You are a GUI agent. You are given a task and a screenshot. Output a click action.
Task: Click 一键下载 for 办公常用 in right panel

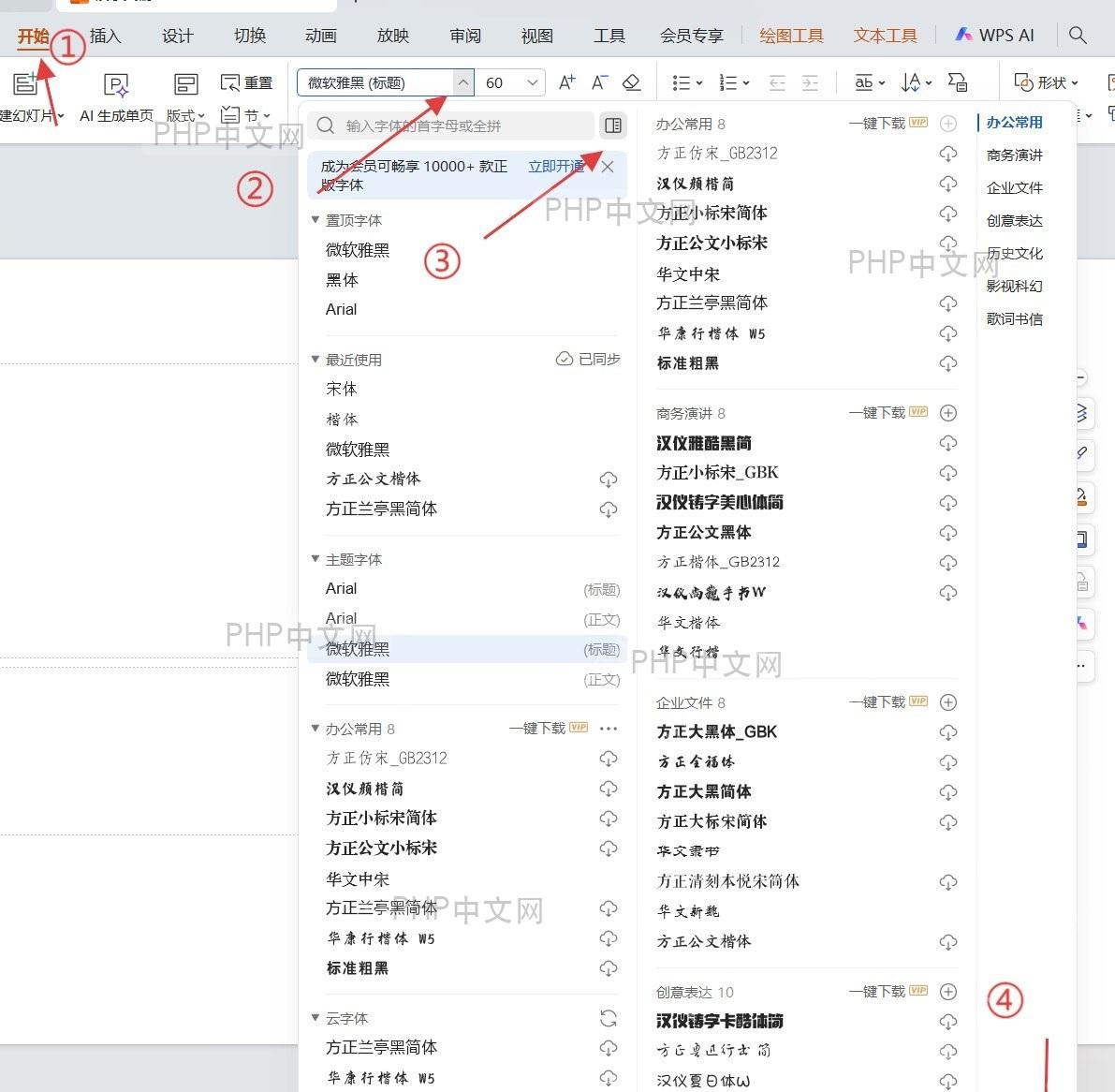pyautogui.click(x=877, y=123)
